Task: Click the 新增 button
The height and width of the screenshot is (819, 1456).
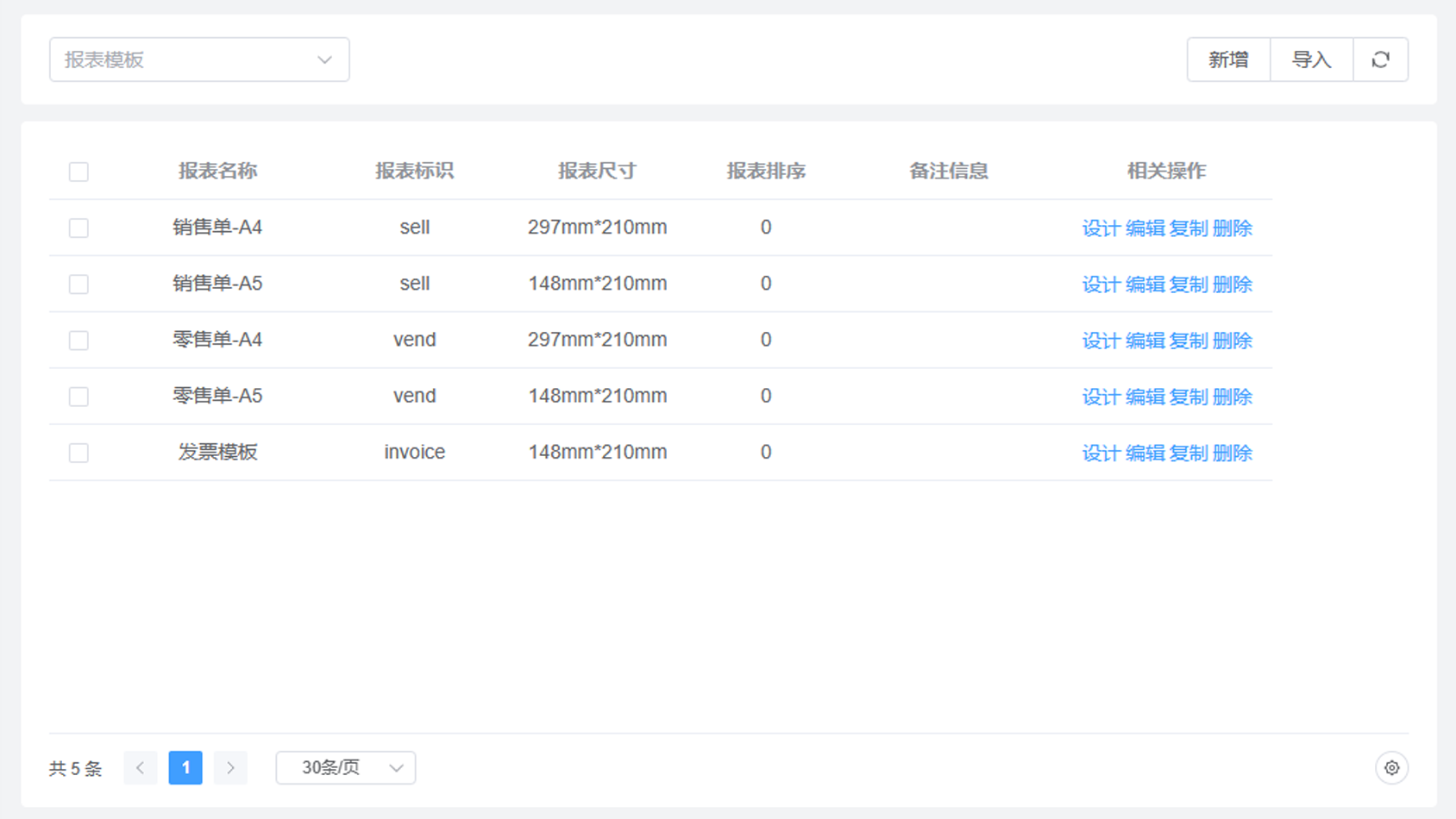Action: 1228,59
